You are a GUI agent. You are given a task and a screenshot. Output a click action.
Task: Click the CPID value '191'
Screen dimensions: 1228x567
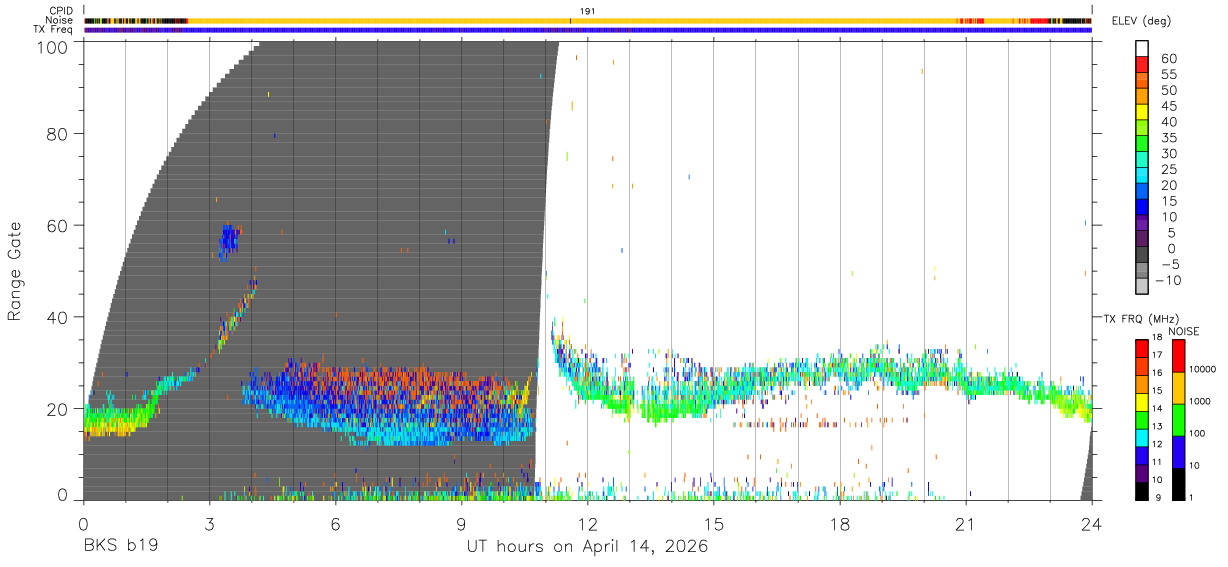click(x=588, y=10)
